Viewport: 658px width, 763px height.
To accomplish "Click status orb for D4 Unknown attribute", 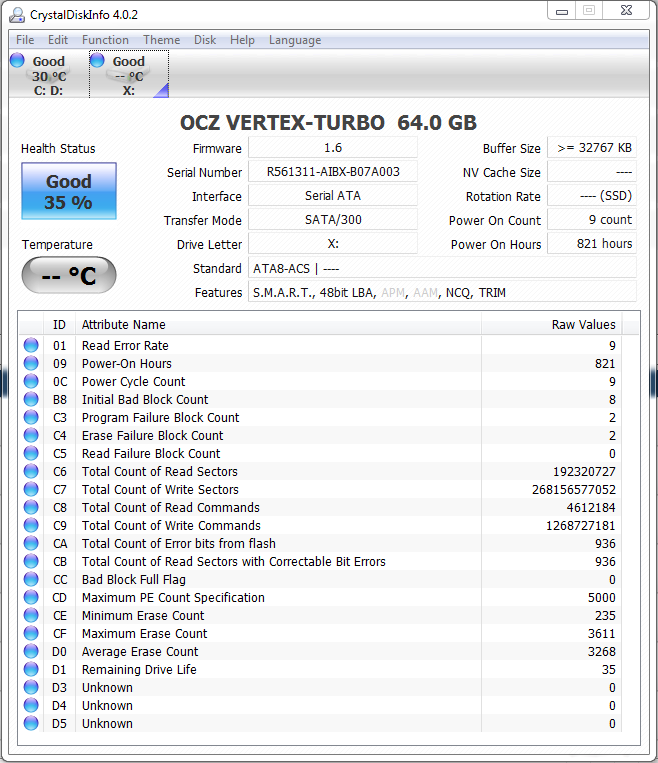I will click(x=31, y=705).
